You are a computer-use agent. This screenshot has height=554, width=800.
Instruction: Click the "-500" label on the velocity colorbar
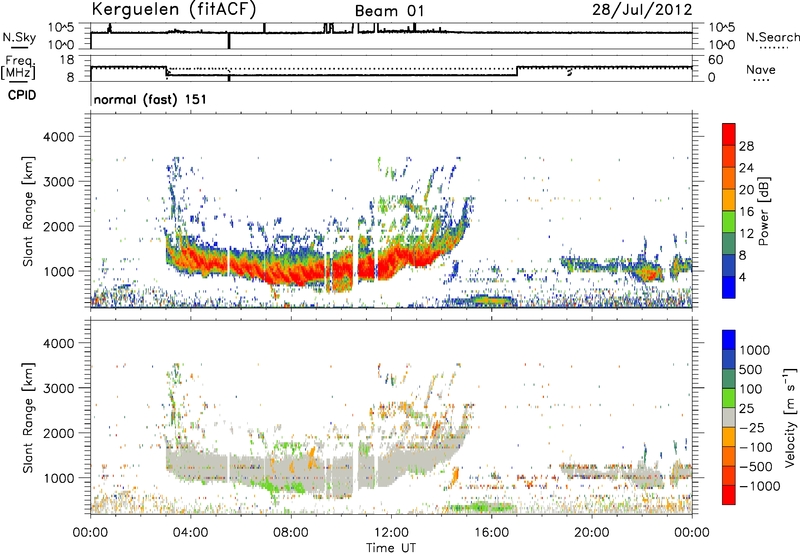coord(756,466)
